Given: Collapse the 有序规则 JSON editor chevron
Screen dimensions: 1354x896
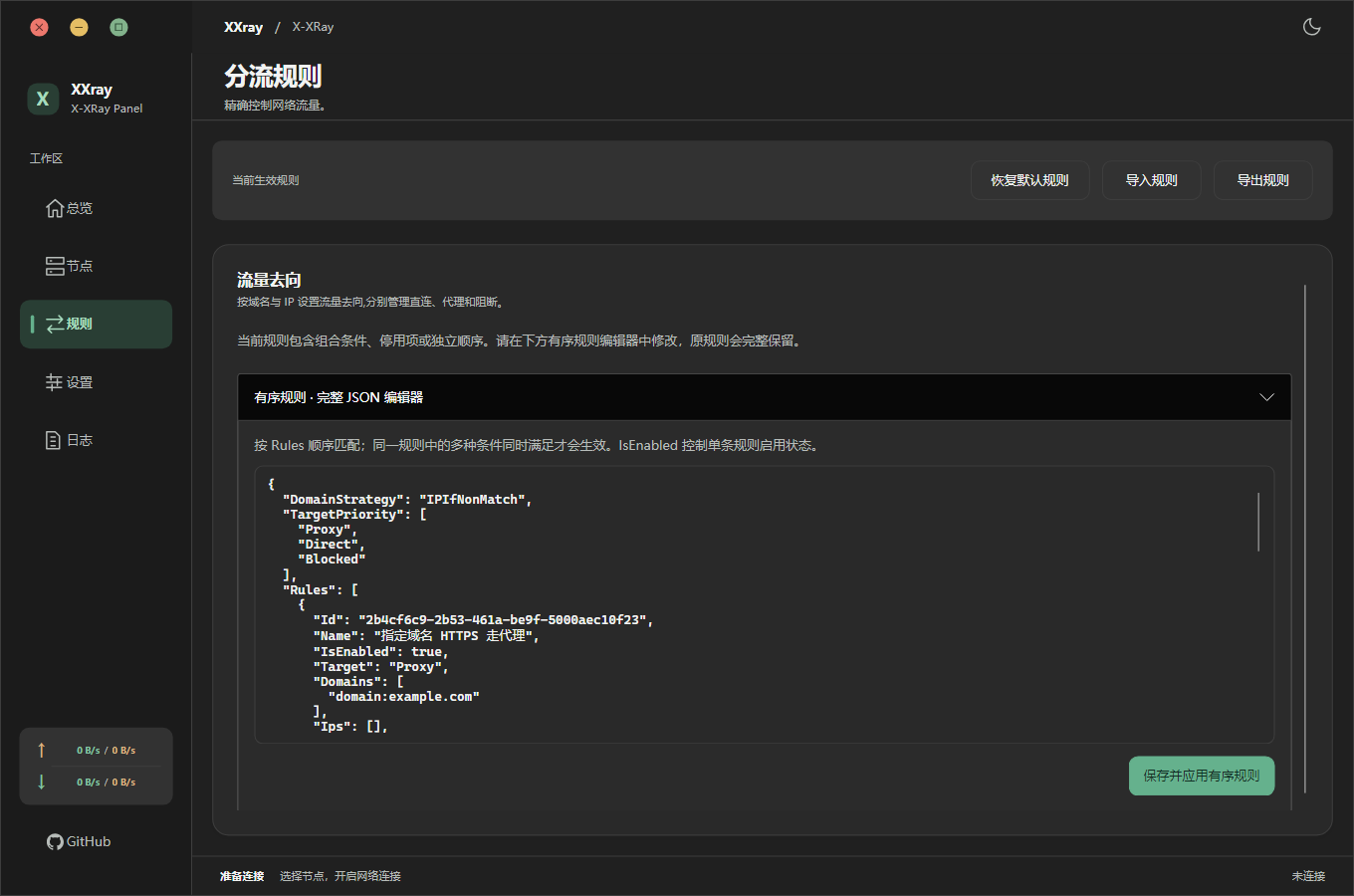Looking at the screenshot, I should 1266,397.
